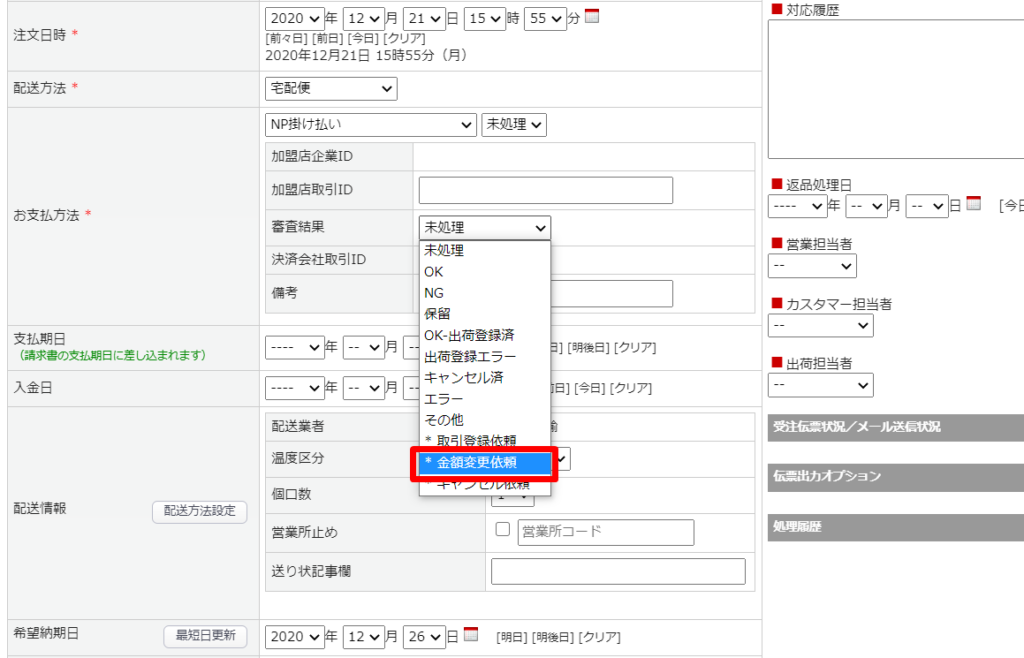Expand the 伝票出力オプション section

click(x=895, y=477)
